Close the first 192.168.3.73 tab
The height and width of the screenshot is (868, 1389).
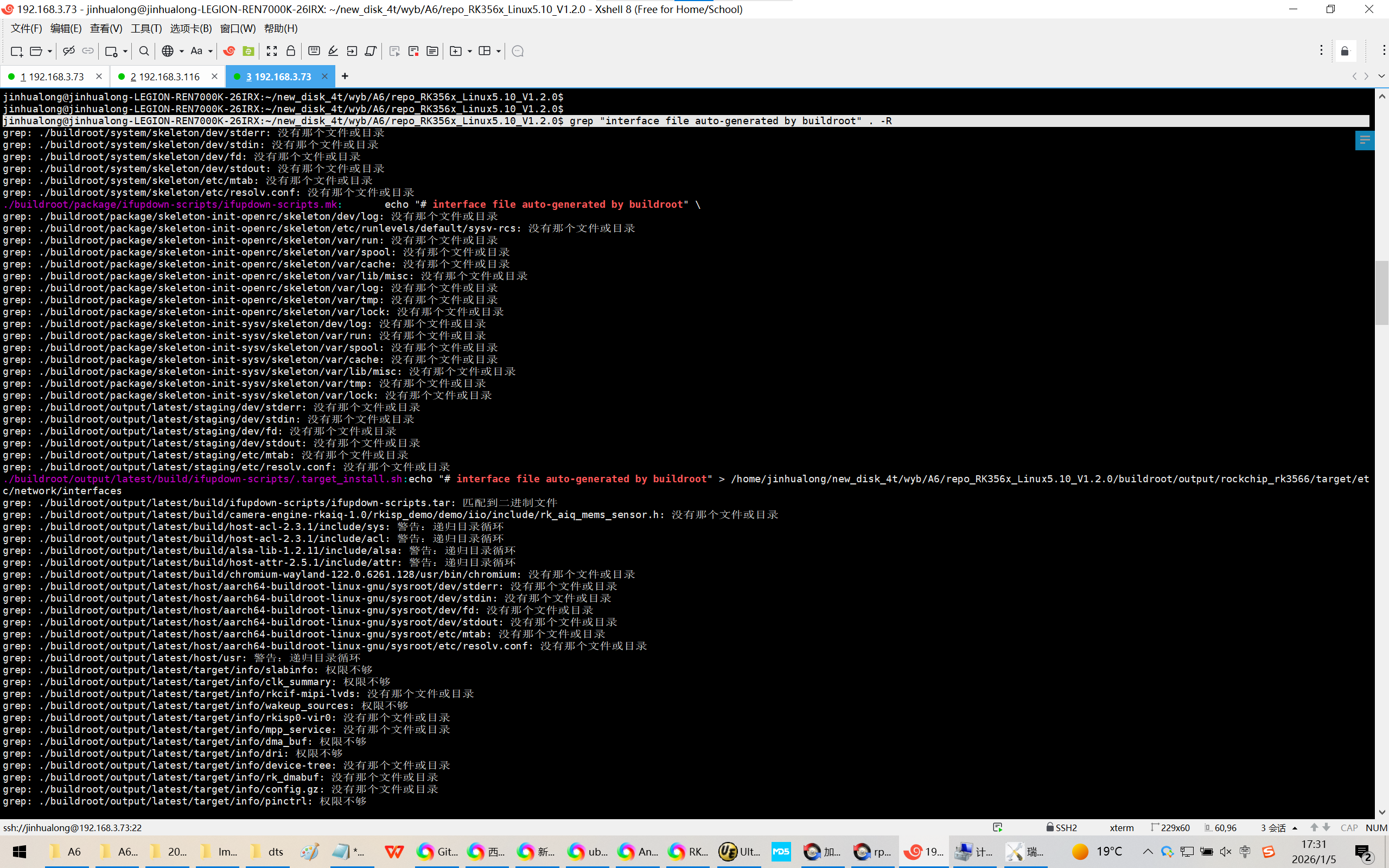99,76
